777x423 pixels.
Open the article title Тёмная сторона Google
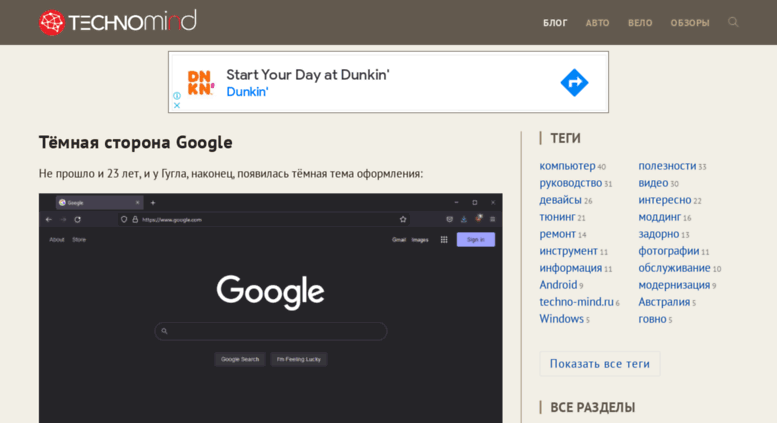pos(136,142)
